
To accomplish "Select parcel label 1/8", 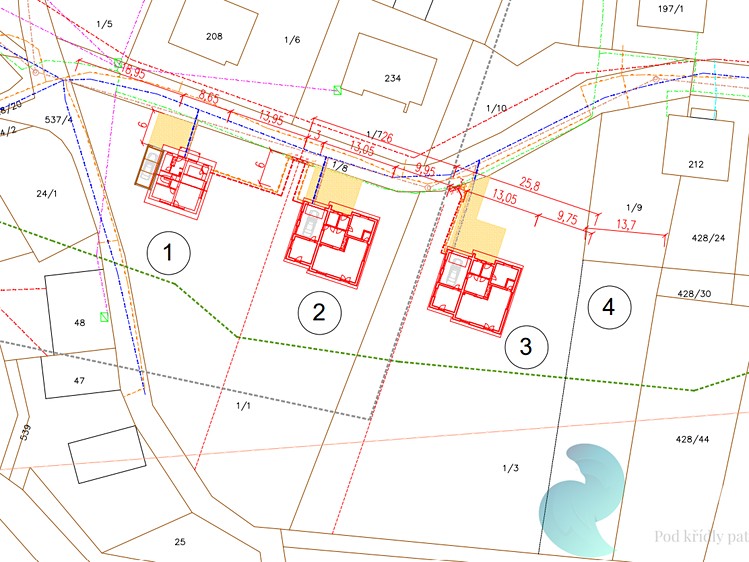I will pyautogui.click(x=340, y=167).
